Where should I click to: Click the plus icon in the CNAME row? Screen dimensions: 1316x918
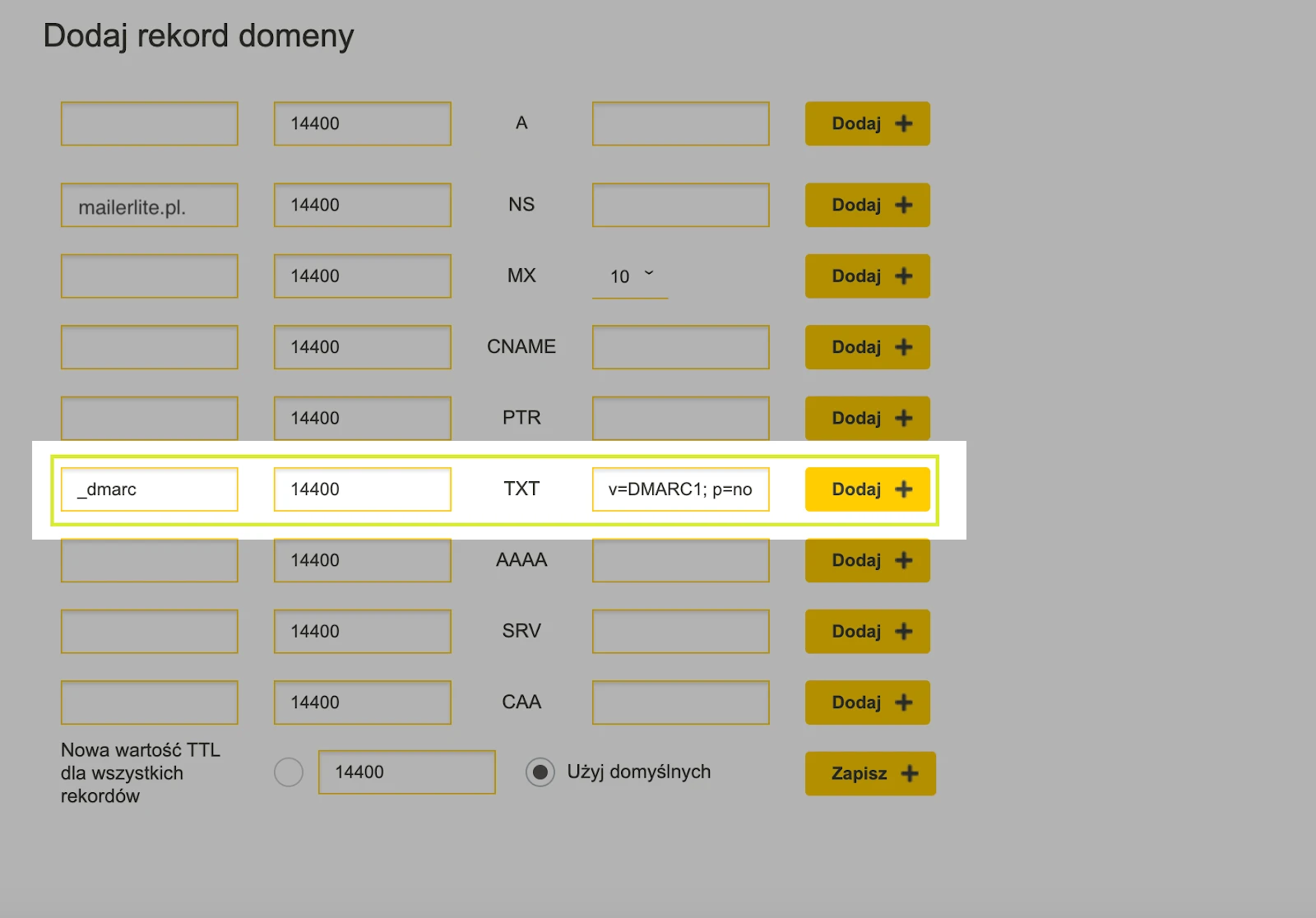tap(903, 347)
